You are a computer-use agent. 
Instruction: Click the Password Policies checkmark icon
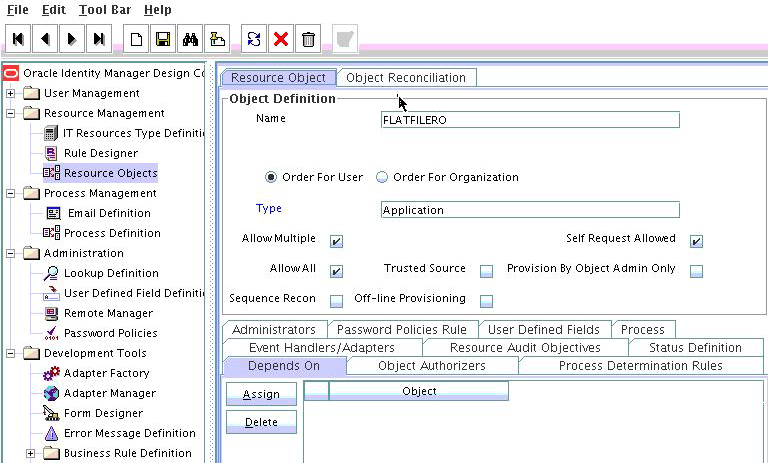51,334
